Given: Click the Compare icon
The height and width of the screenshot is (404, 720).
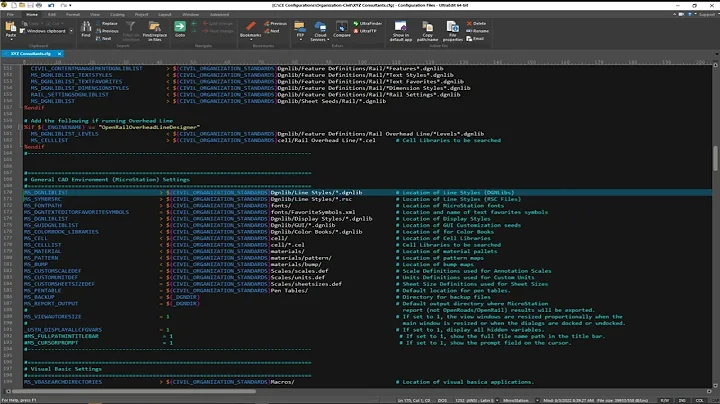Looking at the screenshot, I should tap(342, 28).
